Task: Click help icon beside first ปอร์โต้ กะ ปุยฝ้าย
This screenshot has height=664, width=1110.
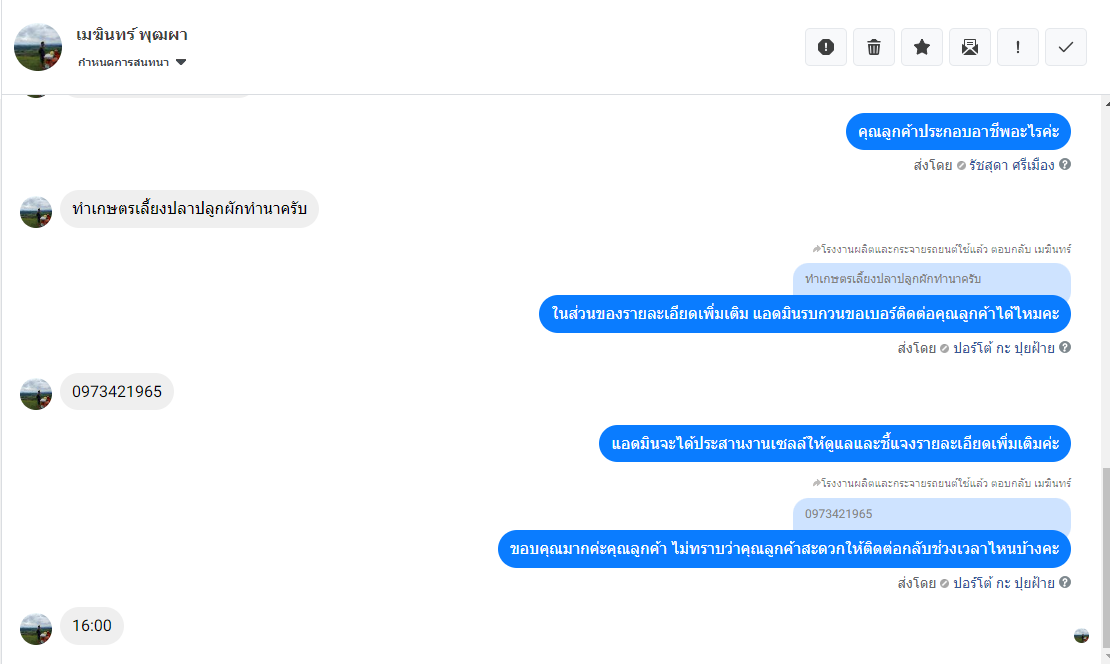Action: coord(1065,347)
